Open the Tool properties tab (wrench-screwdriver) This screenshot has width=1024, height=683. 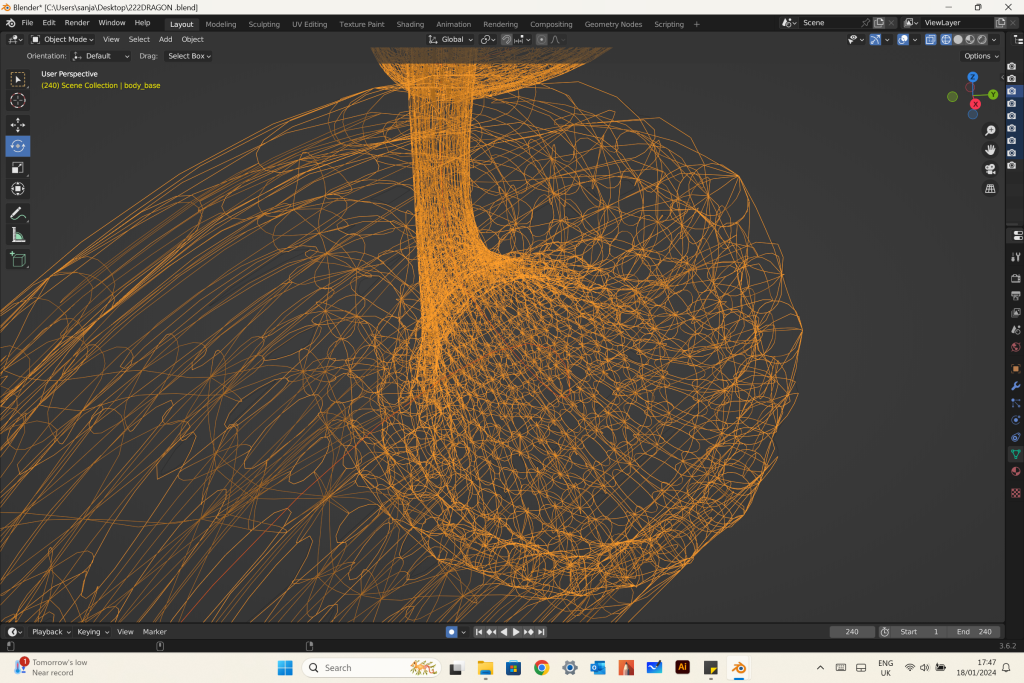tap(1016, 257)
